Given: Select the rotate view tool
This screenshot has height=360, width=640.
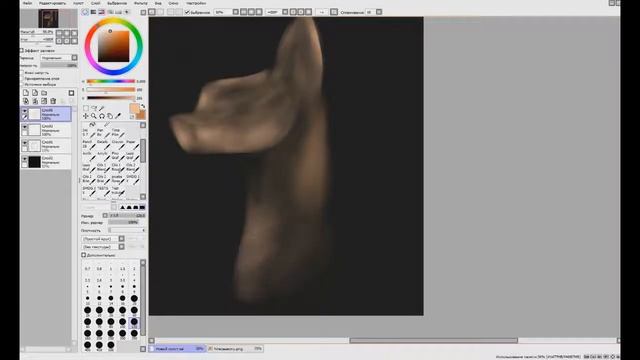Looking at the screenshot, I should 102,116.
